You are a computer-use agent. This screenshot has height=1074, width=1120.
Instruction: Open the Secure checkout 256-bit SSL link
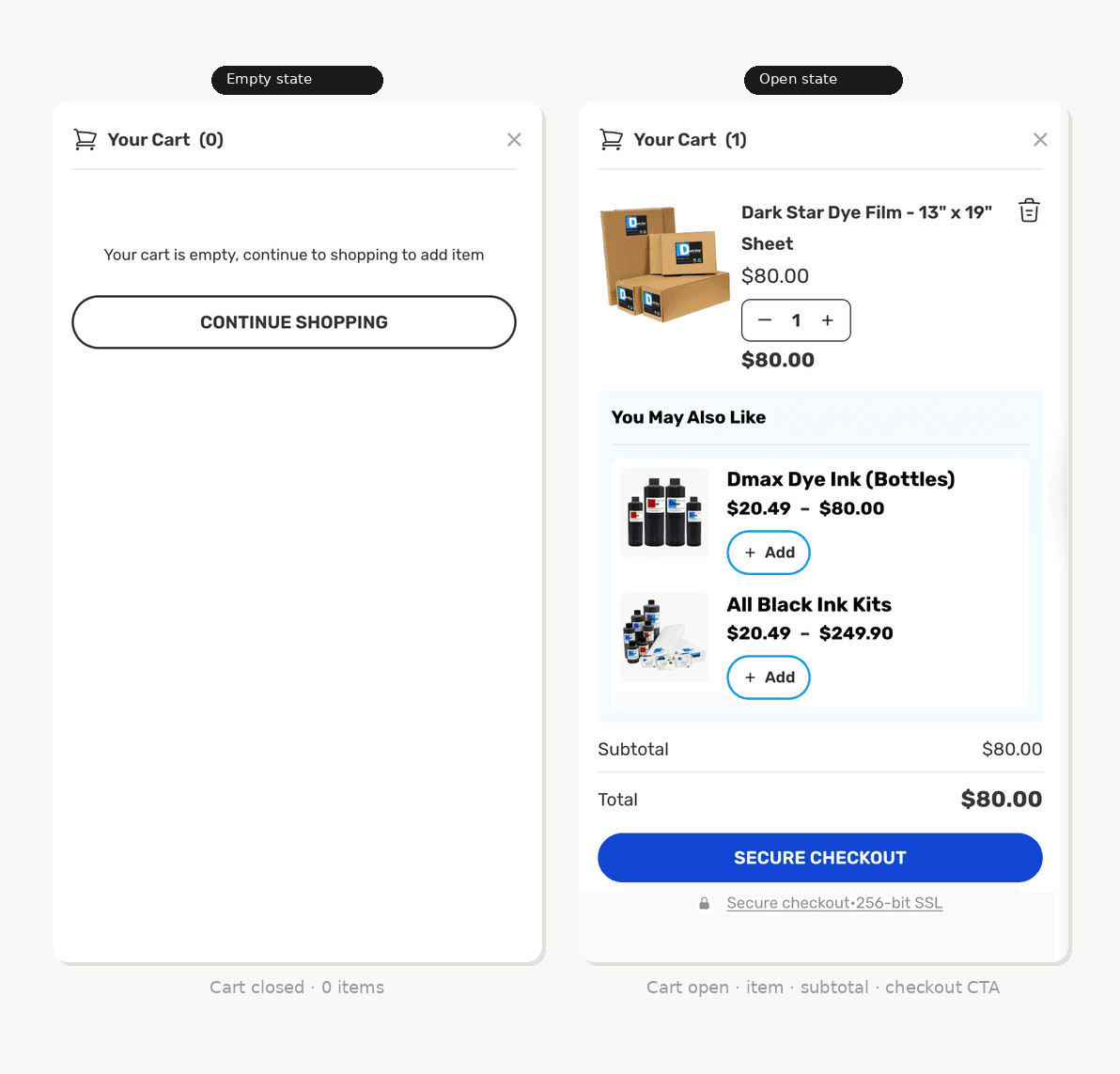(x=834, y=903)
